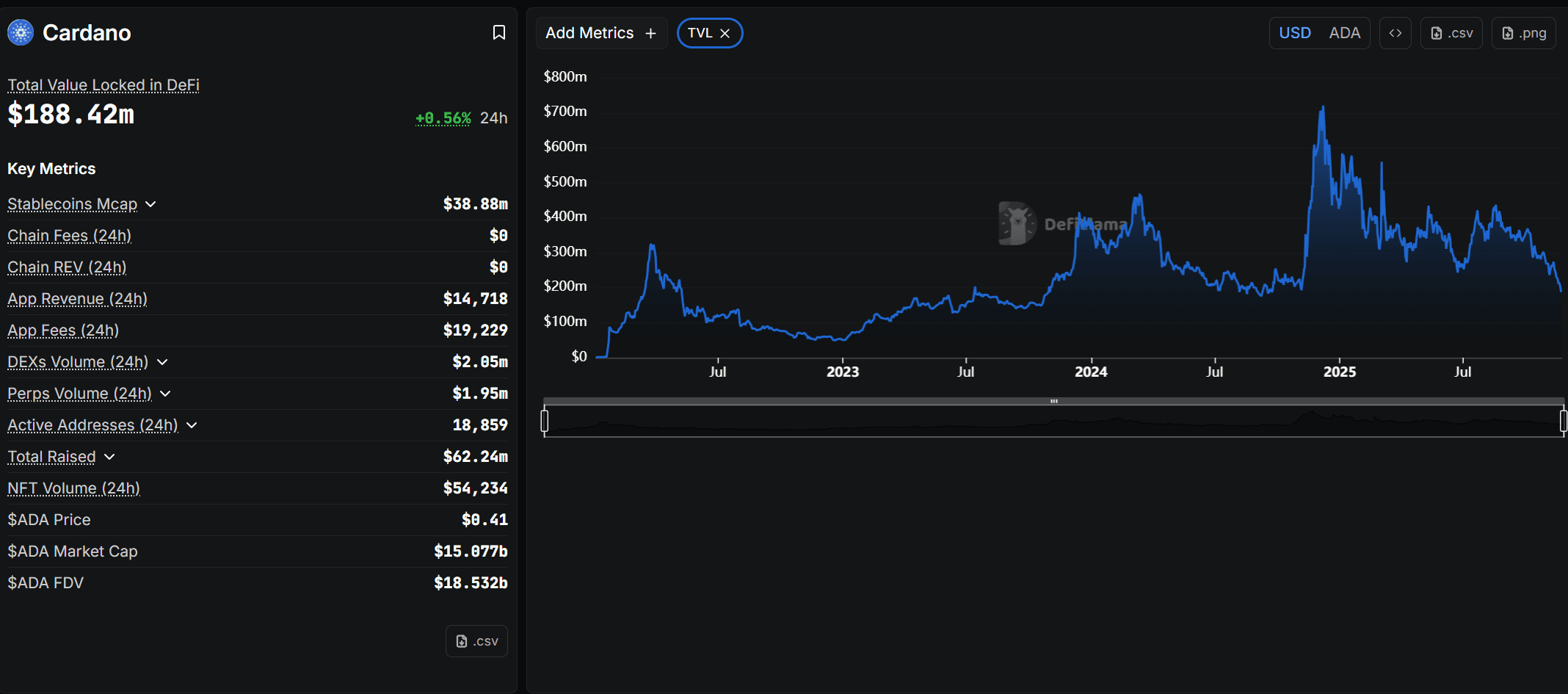Switch chart denomination to ADA
1568x694 pixels.
1345,33
